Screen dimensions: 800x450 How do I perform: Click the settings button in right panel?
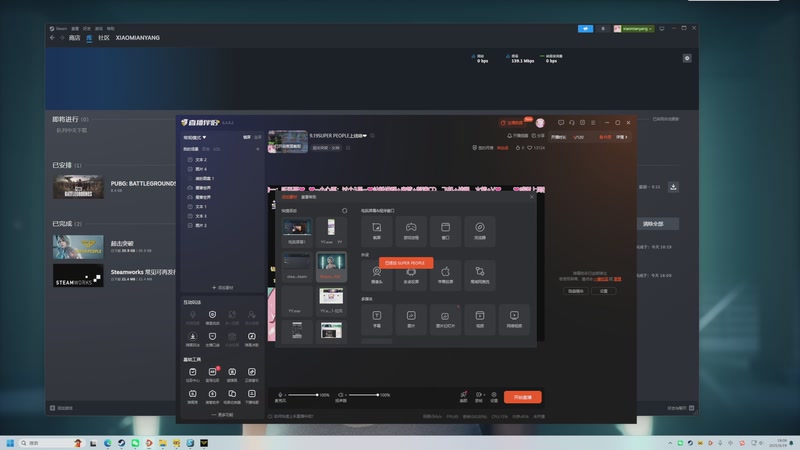point(604,291)
